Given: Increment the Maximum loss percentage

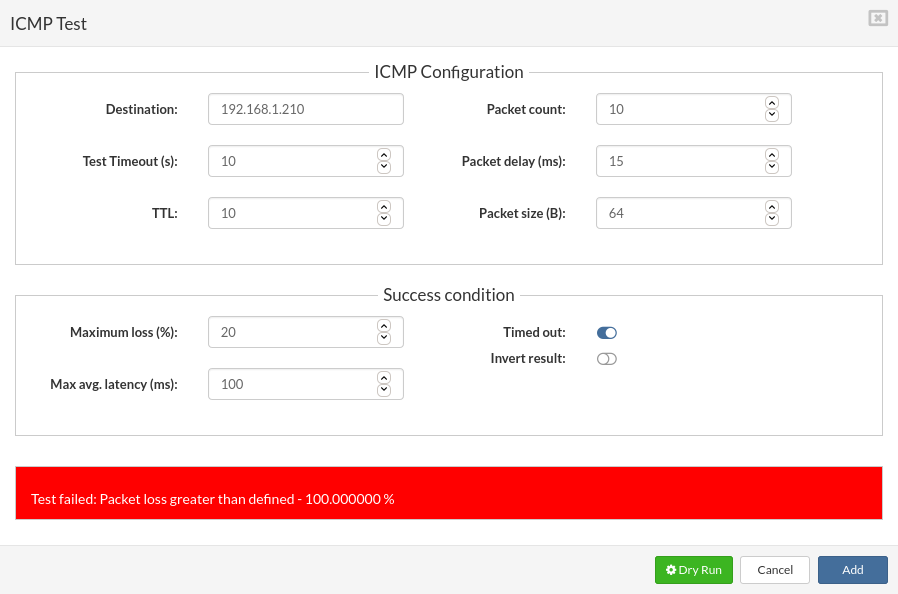Looking at the screenshot, I should pyautogui.click(x=383, y=326).
